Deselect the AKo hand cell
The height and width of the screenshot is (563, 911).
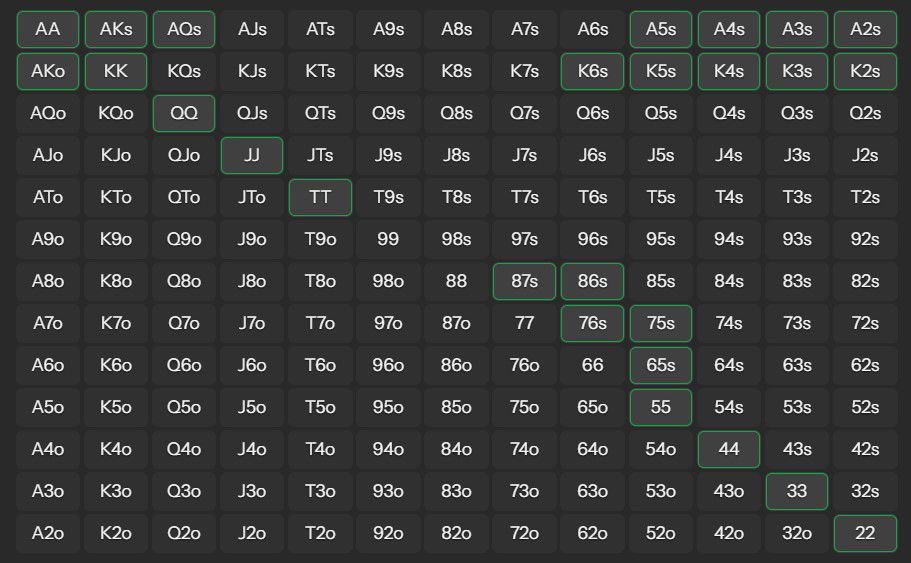point(48,72)
